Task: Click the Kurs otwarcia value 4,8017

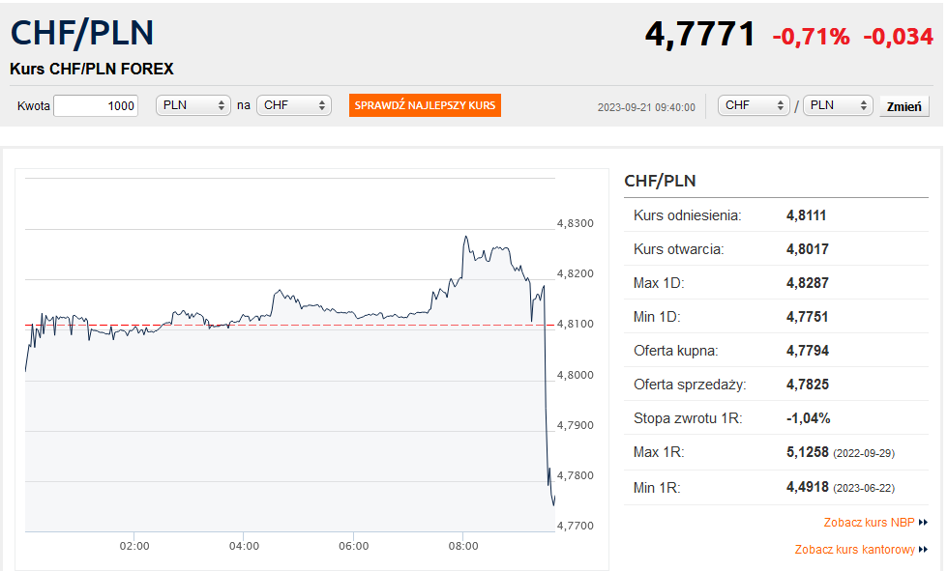Action: coord(807,249)
